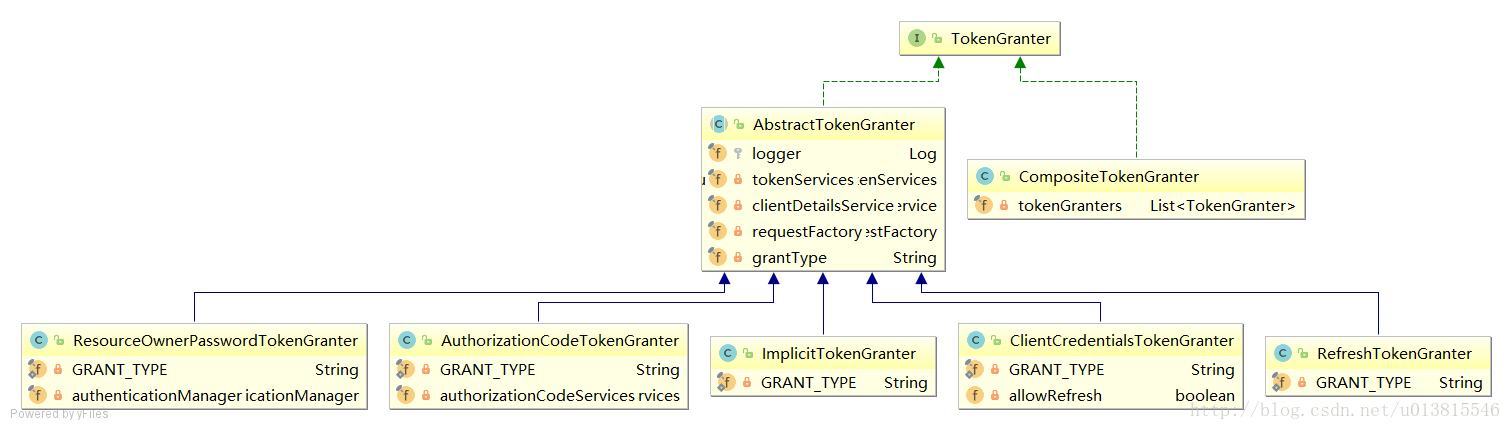1512x430 pixels.
Task: Click the lock icon beside GRANT_TYPE in ClientCredentialsTokenGranter
Action: click(995, 370)
